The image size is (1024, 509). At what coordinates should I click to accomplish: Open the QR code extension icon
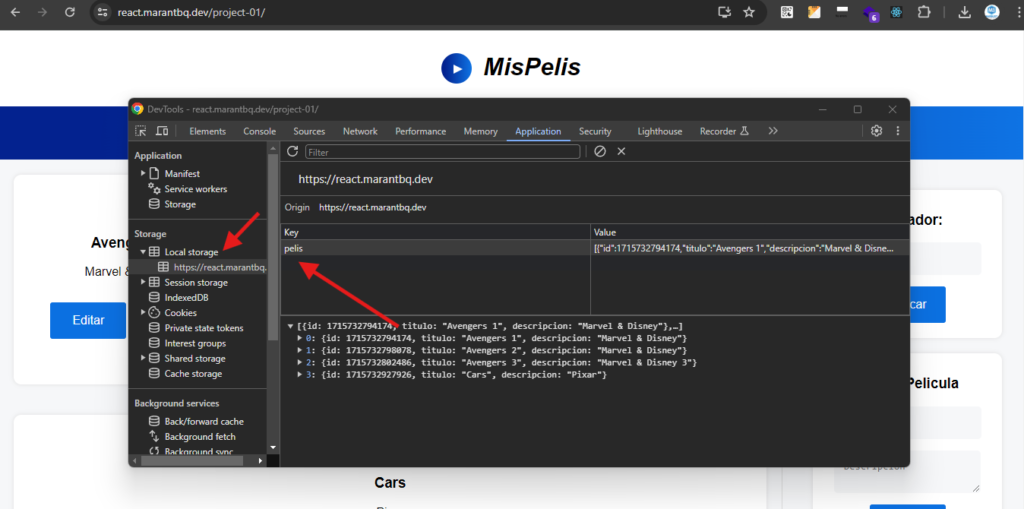787,12
